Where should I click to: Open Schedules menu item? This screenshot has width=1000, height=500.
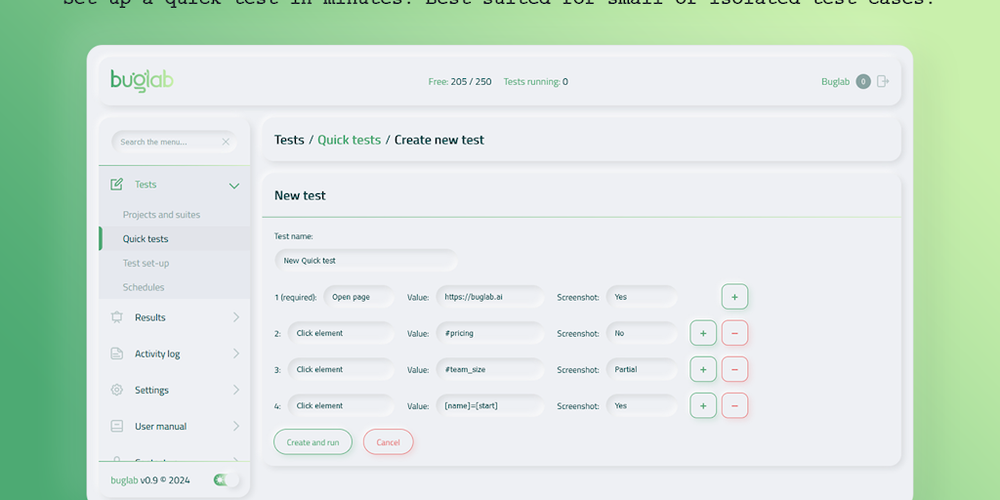174,287
